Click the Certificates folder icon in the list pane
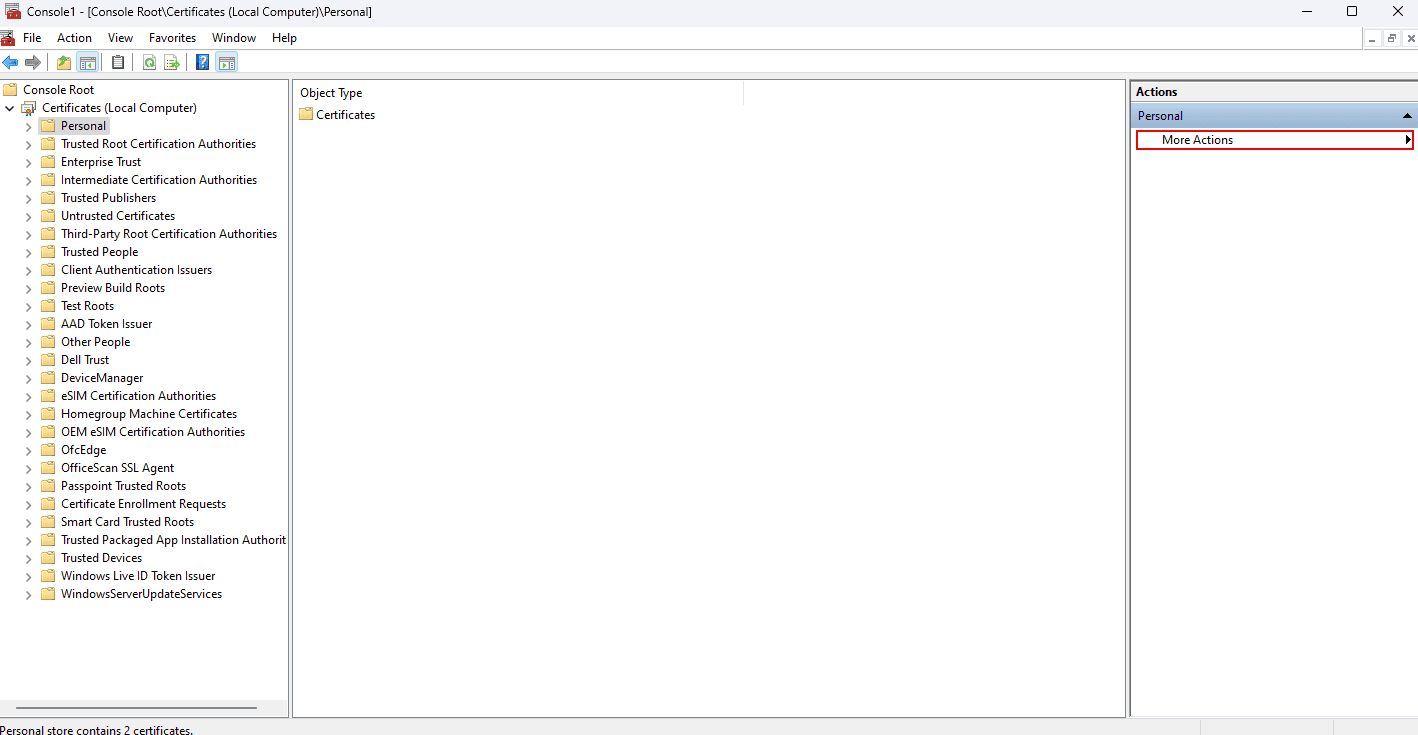Viewport: 1418px width, 735px height. coord(306,114)
